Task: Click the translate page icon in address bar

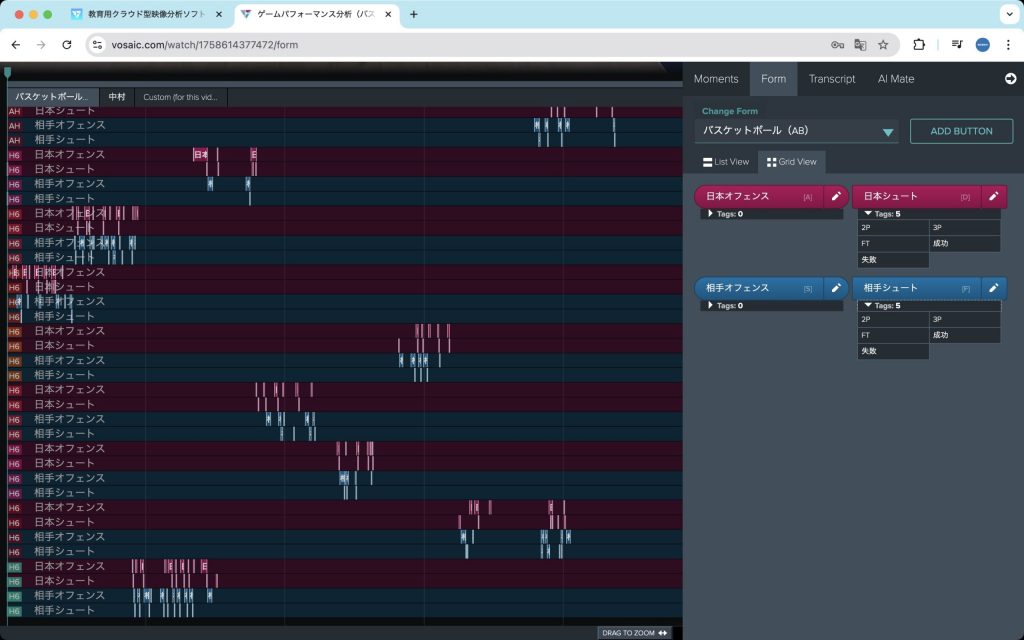Action: click(x=860, y=45)
